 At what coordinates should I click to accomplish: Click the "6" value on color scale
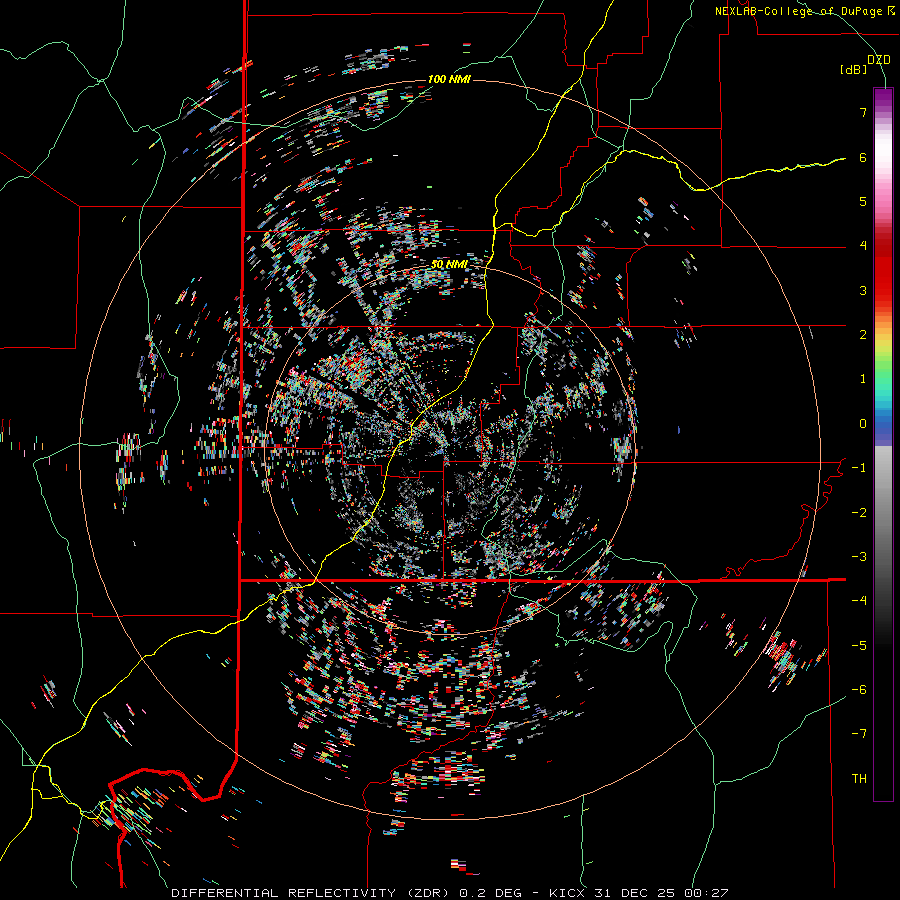pyautogui.click(x=863, y=157)
